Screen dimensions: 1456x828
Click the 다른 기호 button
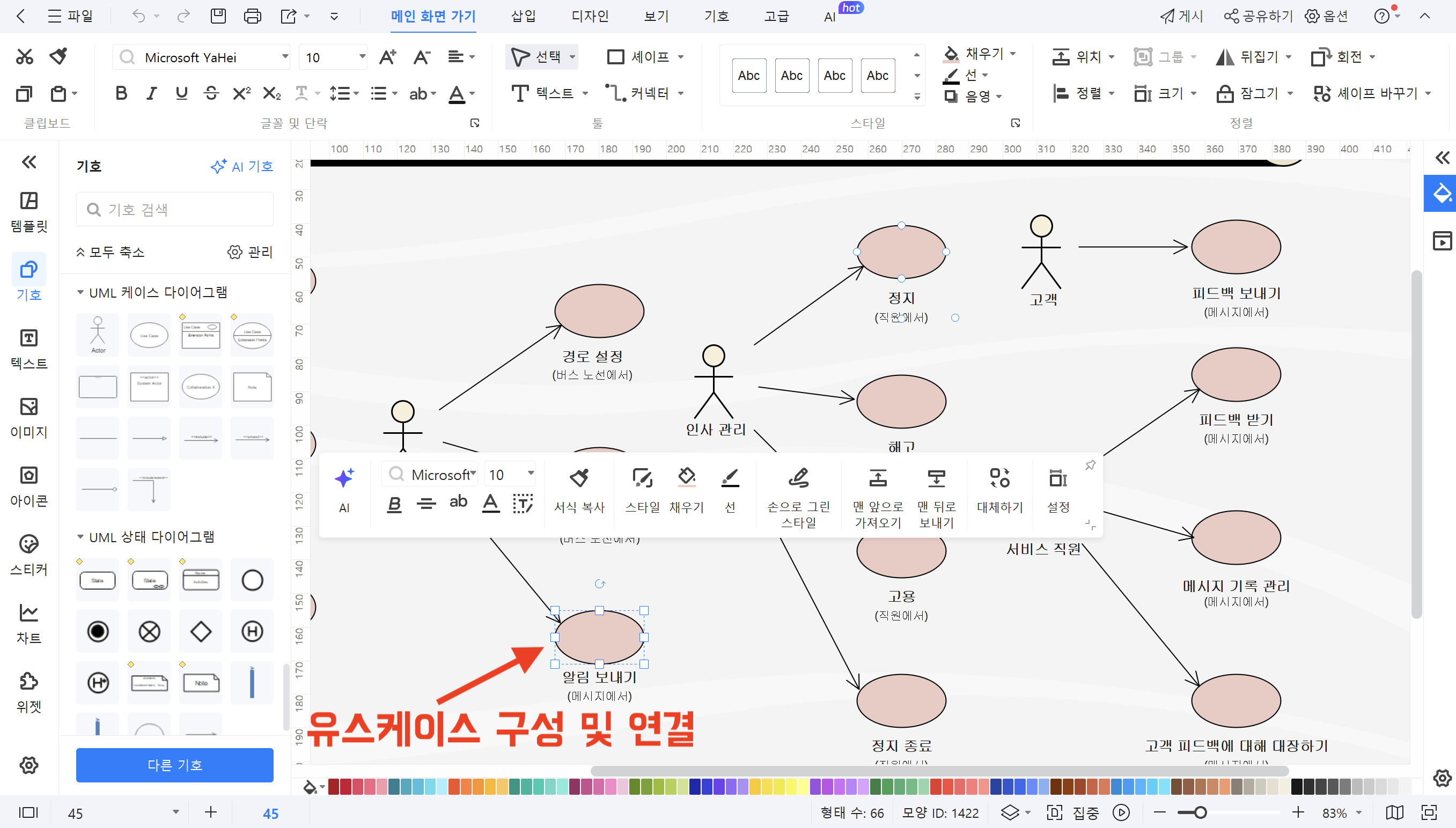[174, 765]
